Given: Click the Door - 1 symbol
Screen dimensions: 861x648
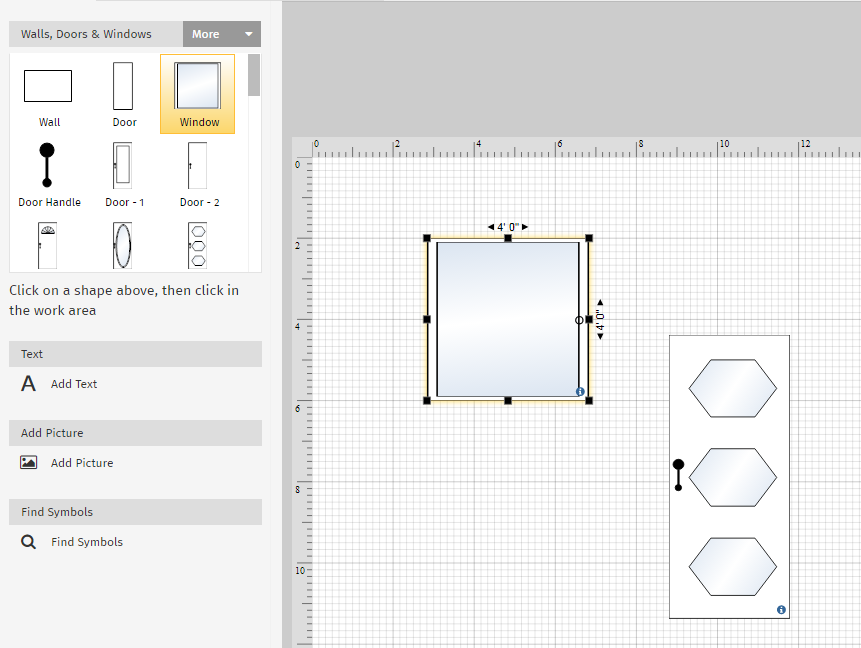Looking at the screenshot, I should (123, 166).
